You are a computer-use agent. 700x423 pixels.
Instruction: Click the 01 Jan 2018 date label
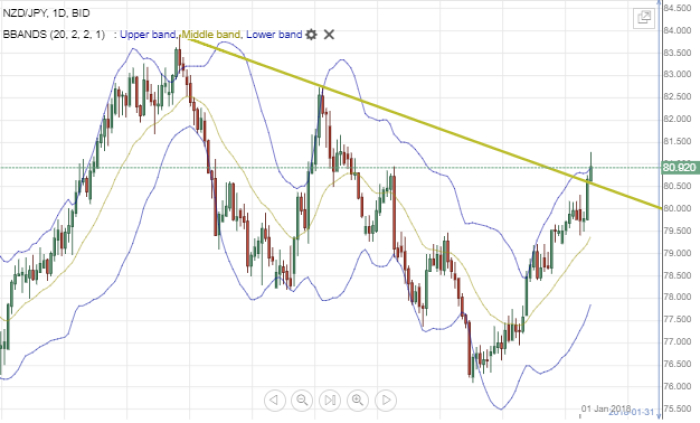[x=606, y=408]
